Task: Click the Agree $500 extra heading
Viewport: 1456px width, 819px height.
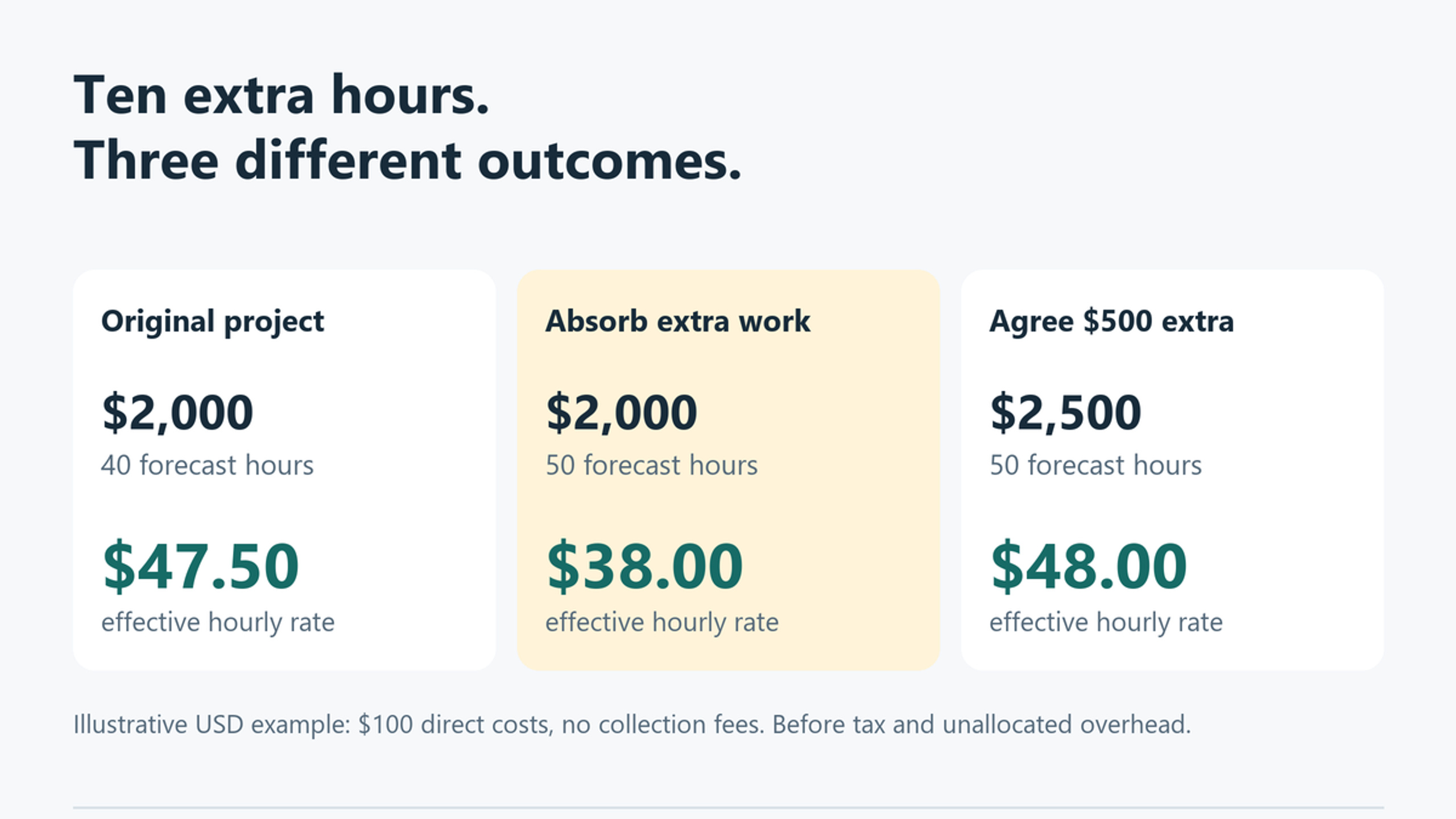Action: point(1111,321)
